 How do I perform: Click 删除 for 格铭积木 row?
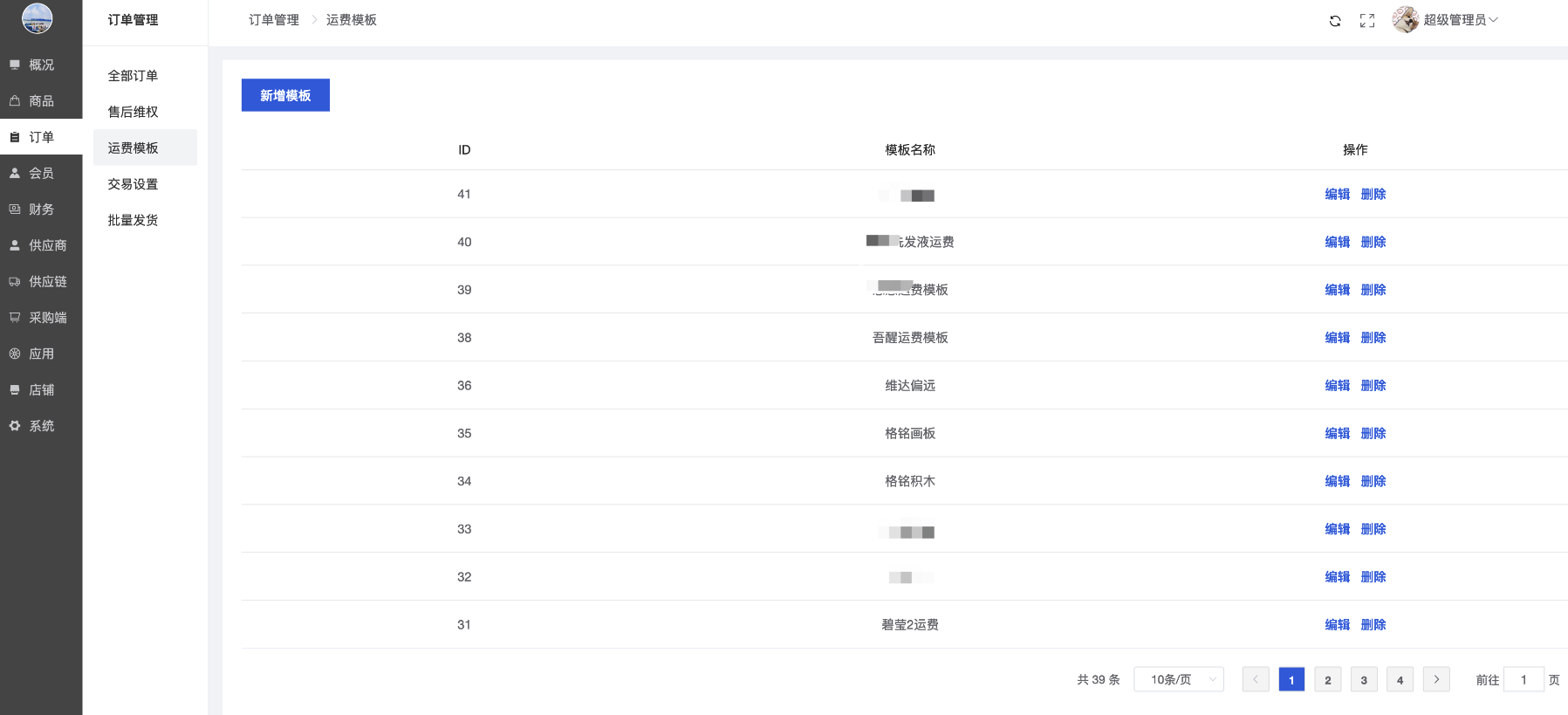[x=1373, y=481]
